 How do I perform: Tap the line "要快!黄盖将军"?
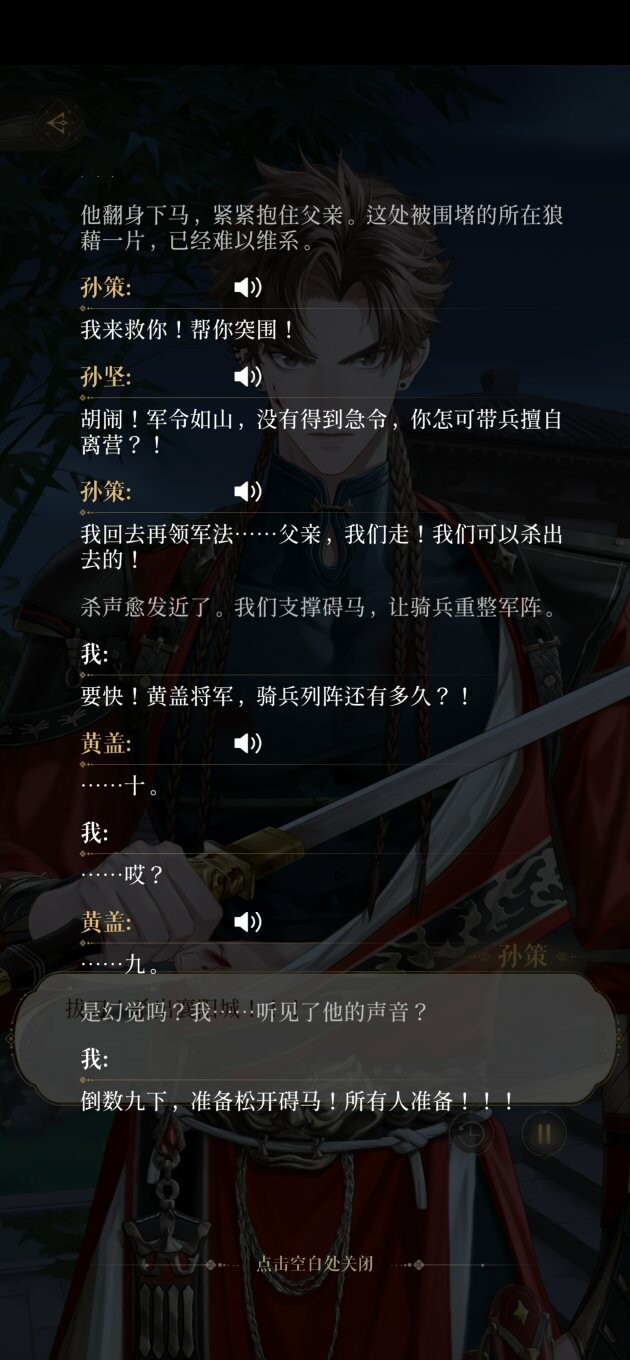tap(275, 696)
